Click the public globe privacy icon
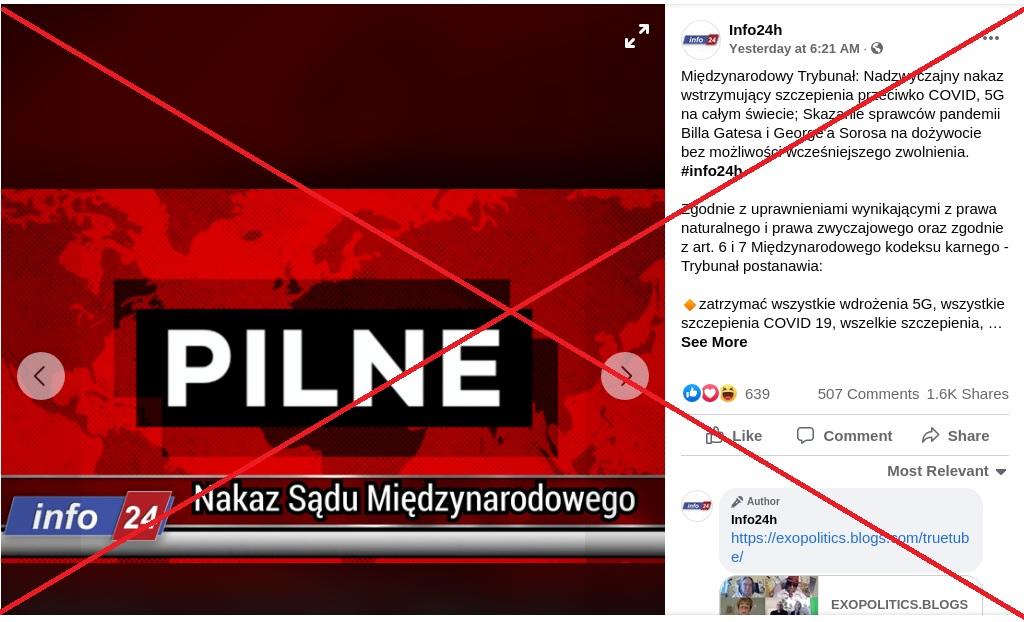 [x=877, y=48]
